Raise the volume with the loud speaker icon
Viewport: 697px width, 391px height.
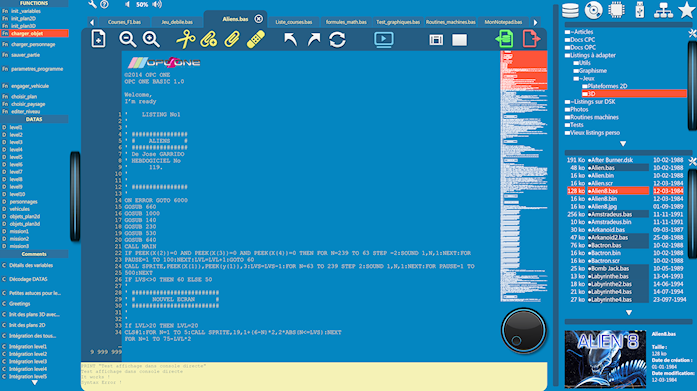(157, 4)
